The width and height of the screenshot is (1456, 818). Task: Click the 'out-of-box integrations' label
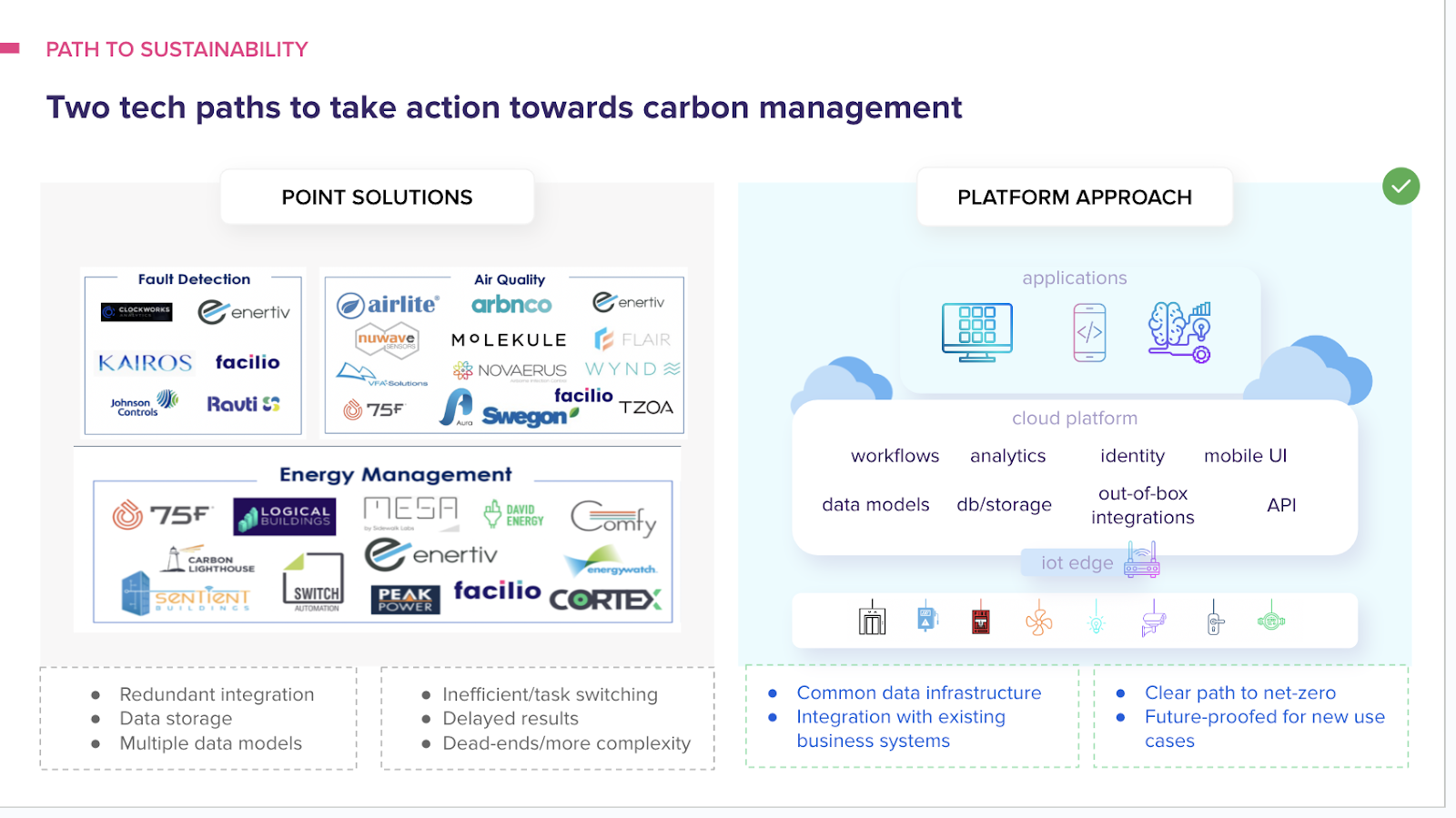pyautogui.click(x=1143, y=505)
